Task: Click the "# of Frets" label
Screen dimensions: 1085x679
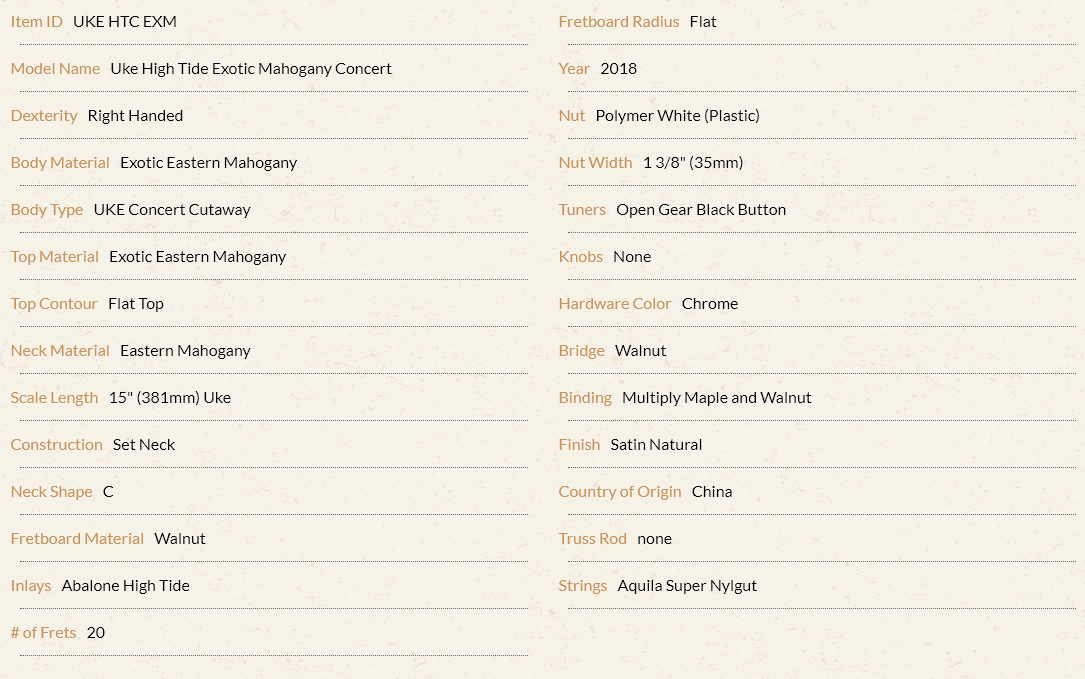Action: click(44, 633)
